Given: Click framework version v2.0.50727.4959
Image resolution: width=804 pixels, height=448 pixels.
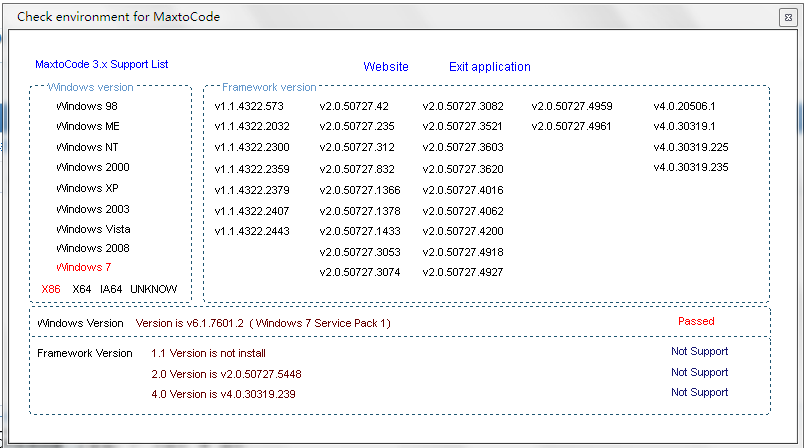Looking at the screenshot, I should (572, 106).
